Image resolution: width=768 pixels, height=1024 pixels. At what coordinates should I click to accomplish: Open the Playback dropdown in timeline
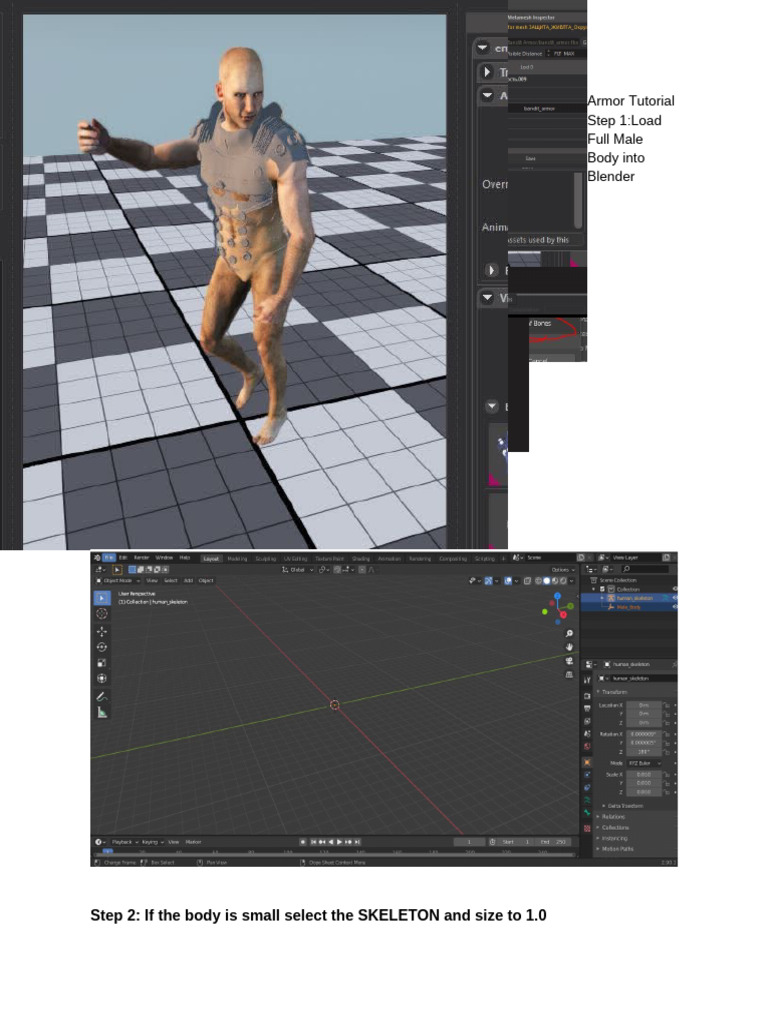coord(124,842)
